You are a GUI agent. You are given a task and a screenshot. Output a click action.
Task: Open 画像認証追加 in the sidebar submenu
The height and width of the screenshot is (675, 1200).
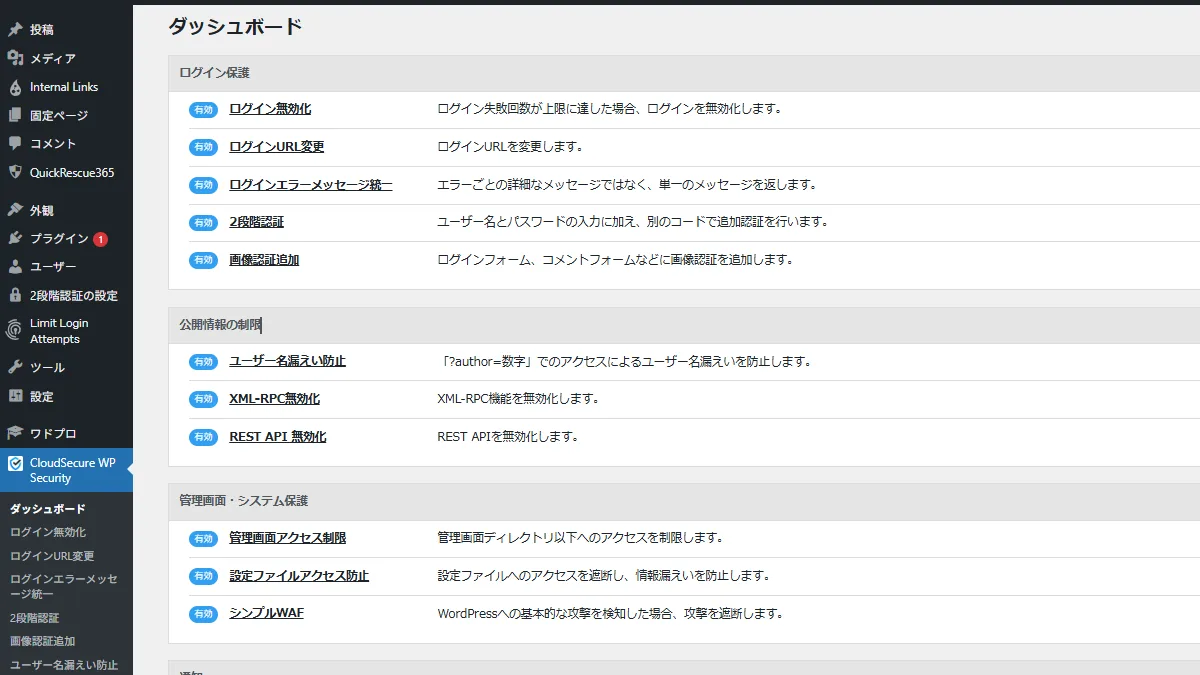(43, 641)
